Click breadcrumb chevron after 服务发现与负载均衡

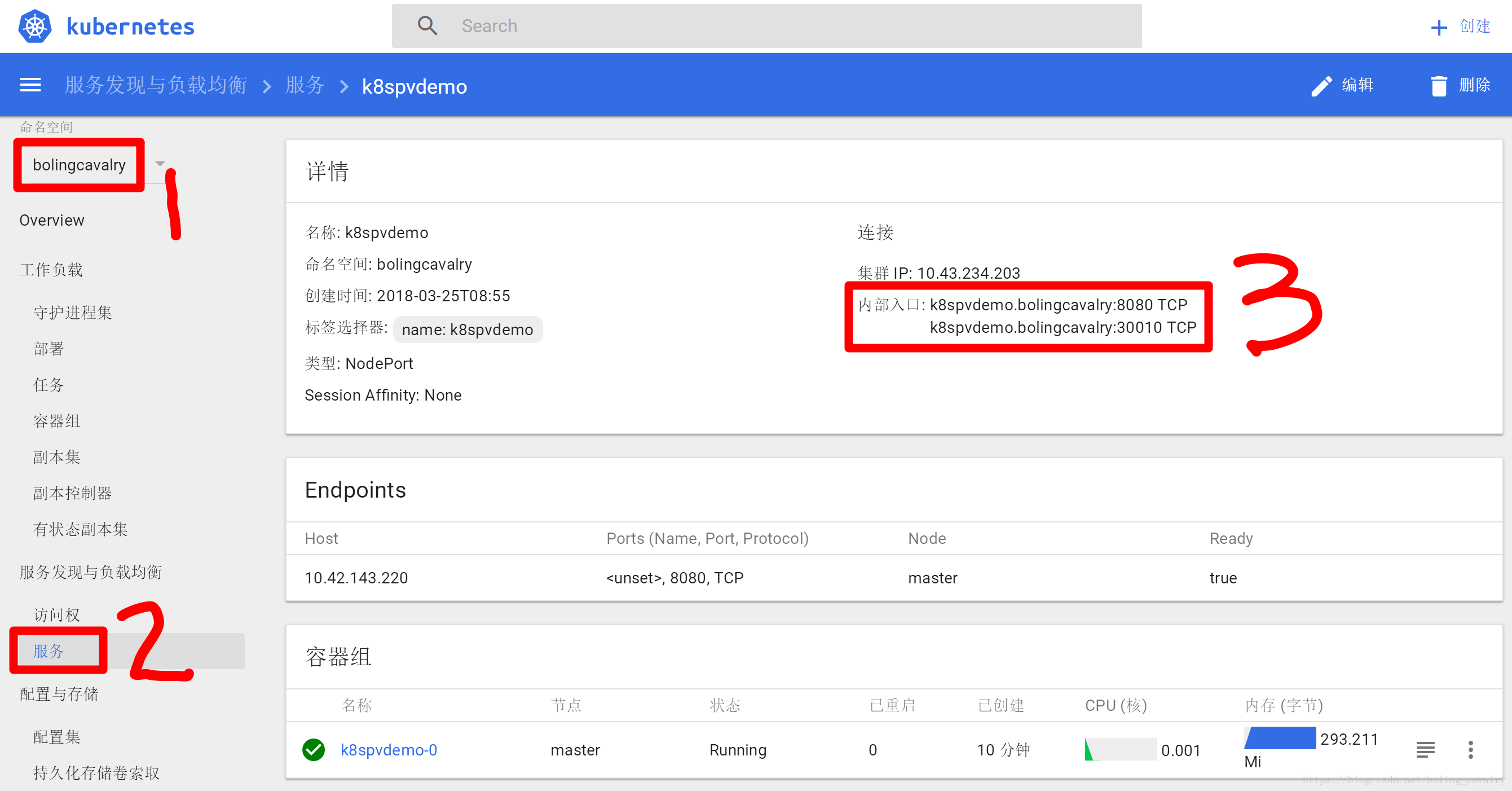[x=267, y=86]
